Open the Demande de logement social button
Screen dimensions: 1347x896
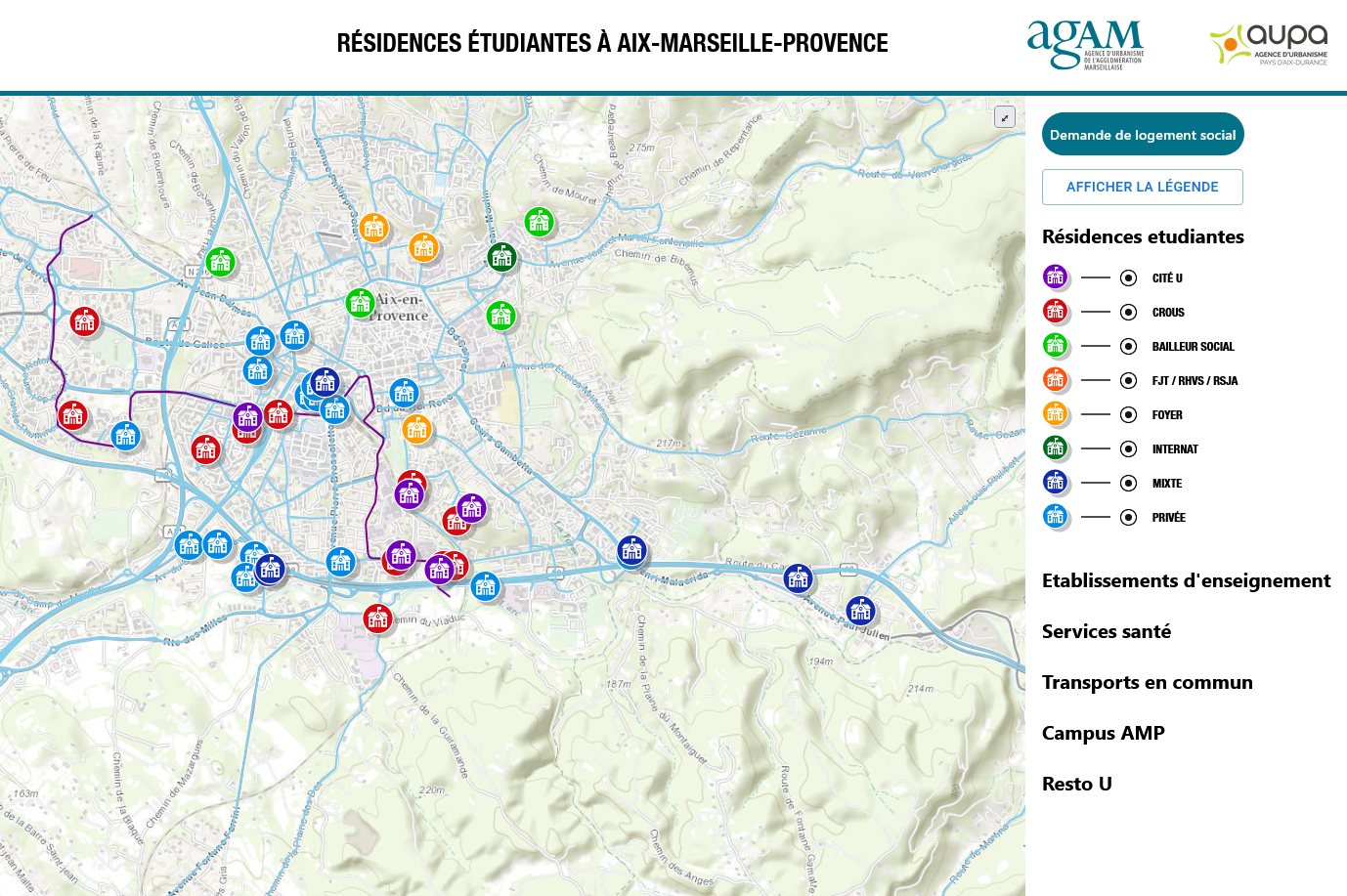[1143, 135]
